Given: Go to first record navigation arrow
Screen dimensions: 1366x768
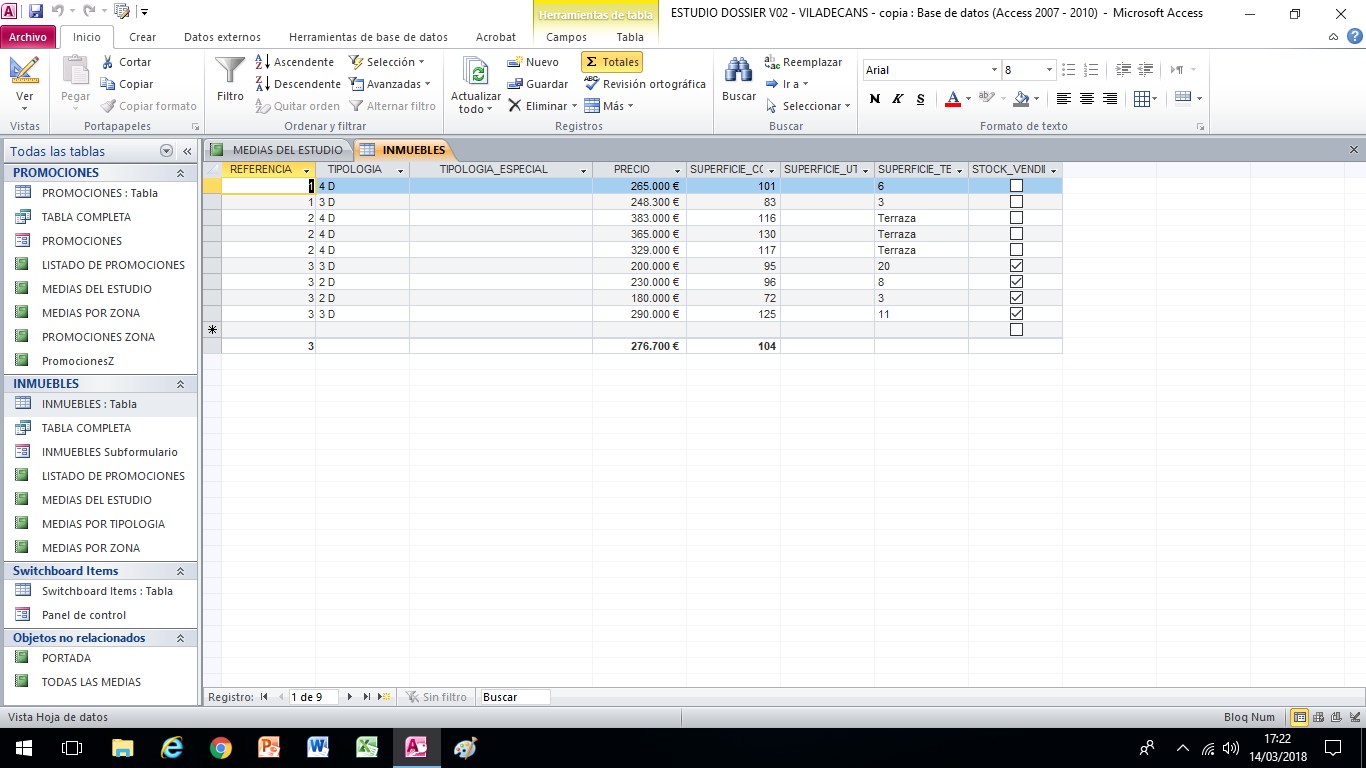Looking at the screenshot, I should tap(264, 697).
